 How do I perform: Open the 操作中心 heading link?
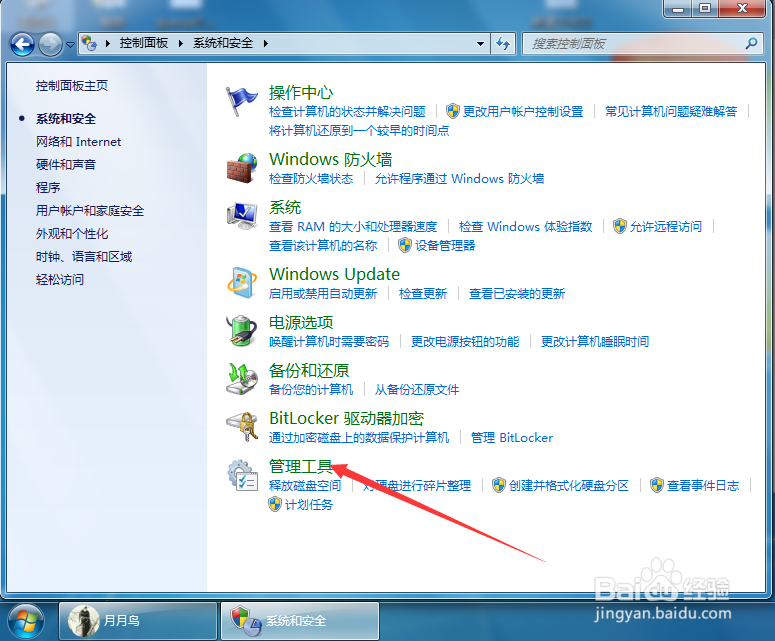[301, 92]
